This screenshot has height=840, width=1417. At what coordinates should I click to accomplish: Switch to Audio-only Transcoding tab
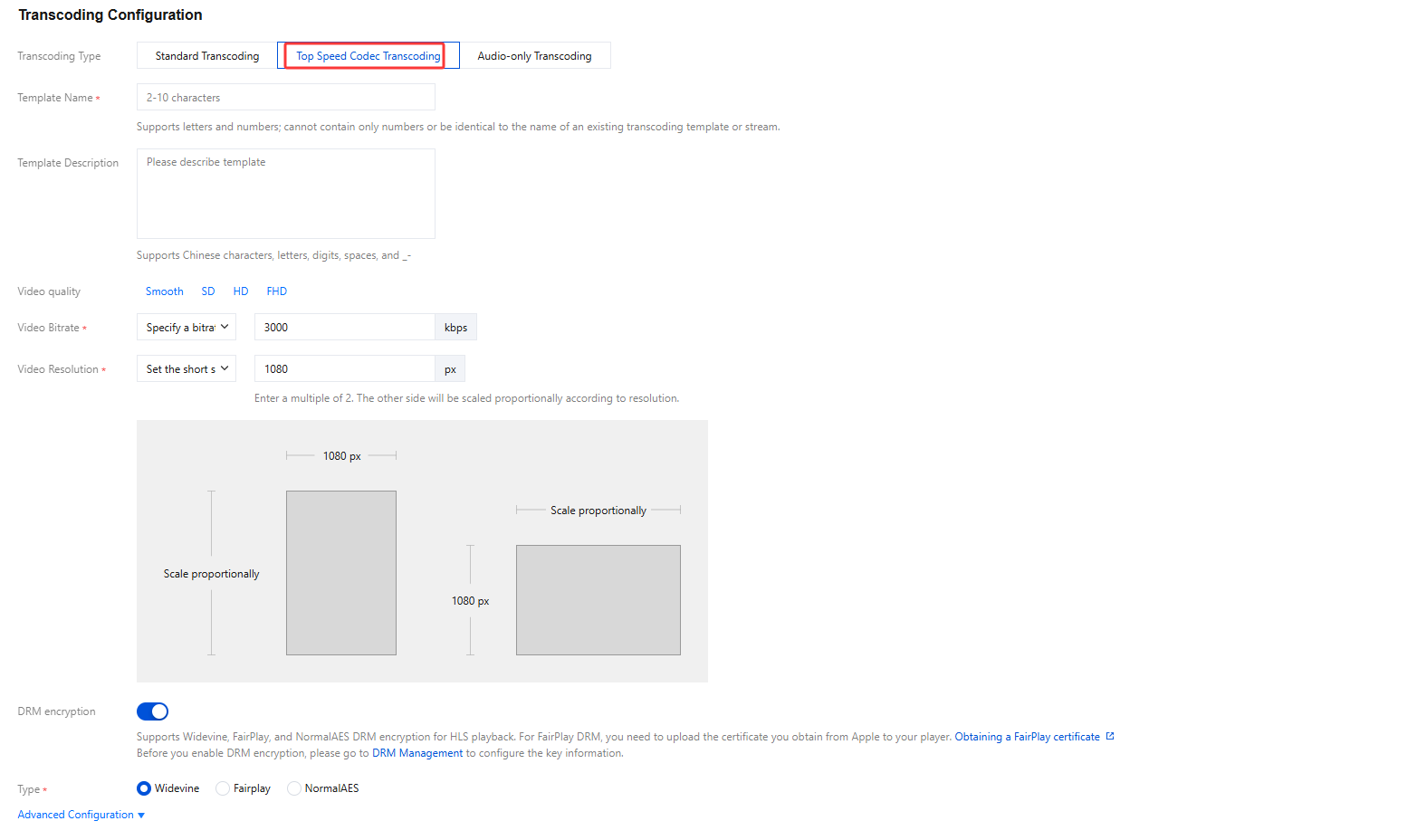pyautogui.click(x=534, y=56)
